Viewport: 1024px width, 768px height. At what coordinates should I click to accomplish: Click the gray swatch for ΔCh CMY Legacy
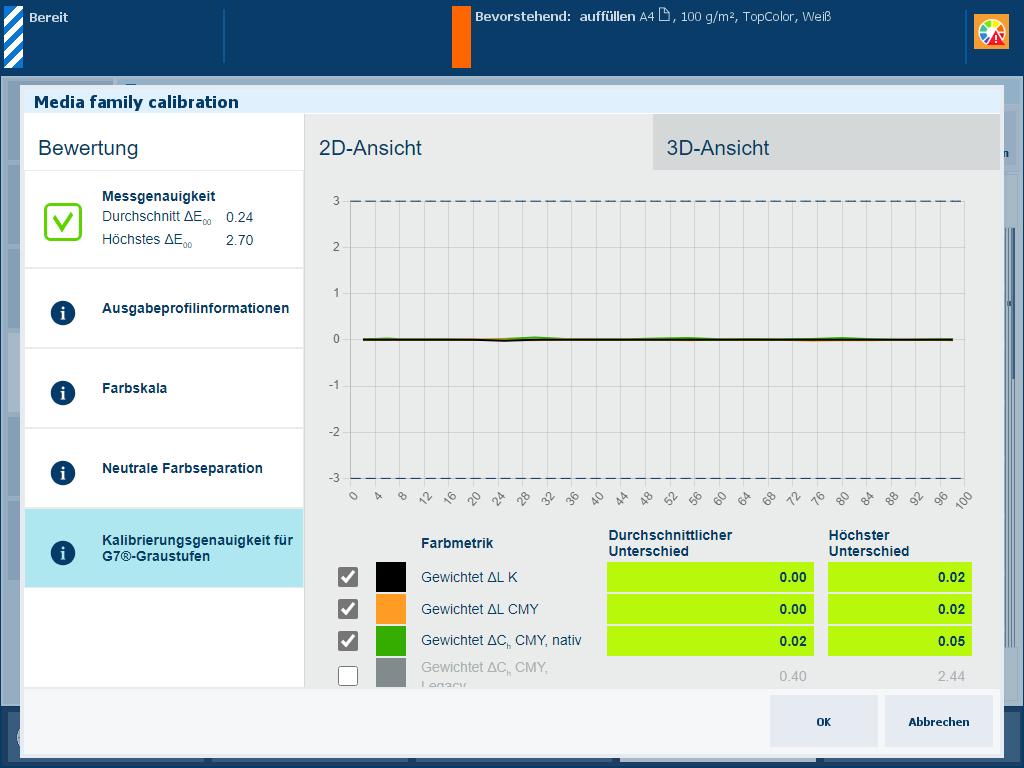(x=391, y=673)
